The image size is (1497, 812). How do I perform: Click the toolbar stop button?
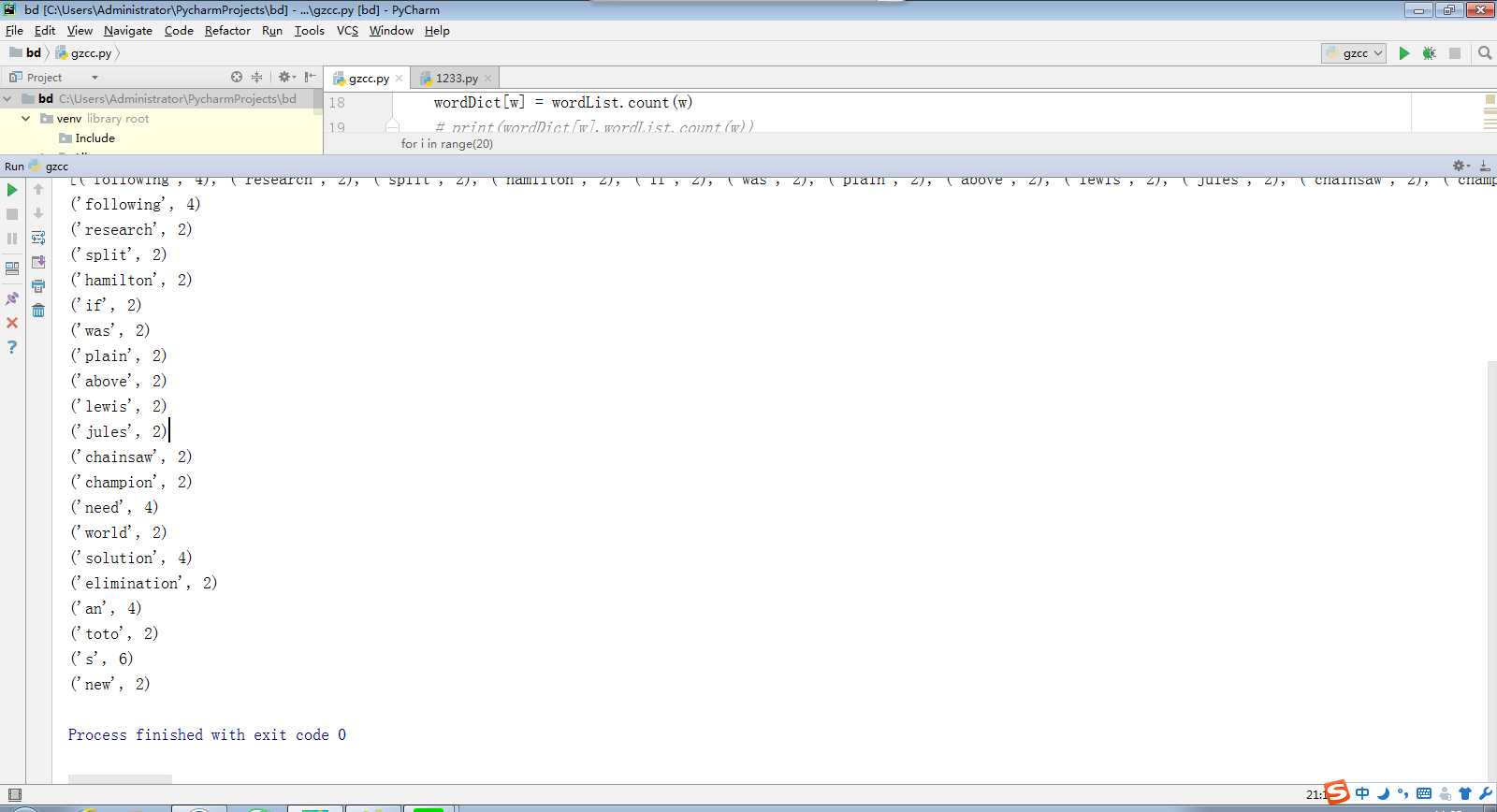click(x=1455, y=53)
